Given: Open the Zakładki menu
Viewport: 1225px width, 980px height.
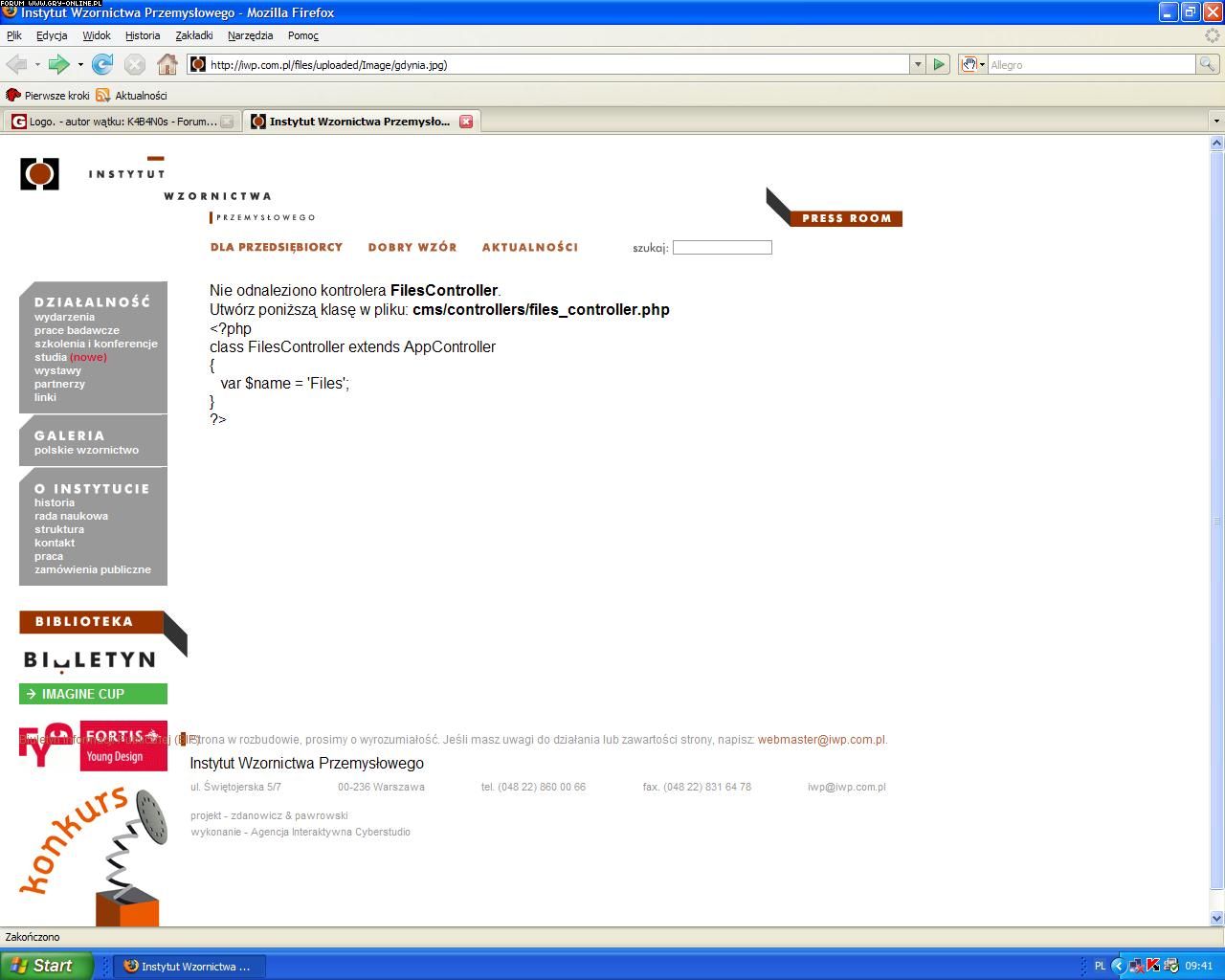Looking at the screenshot, I should (194, 35).
